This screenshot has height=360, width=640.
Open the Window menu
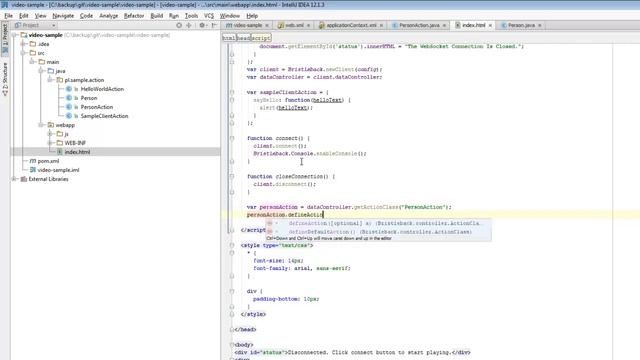pos(230,16)
